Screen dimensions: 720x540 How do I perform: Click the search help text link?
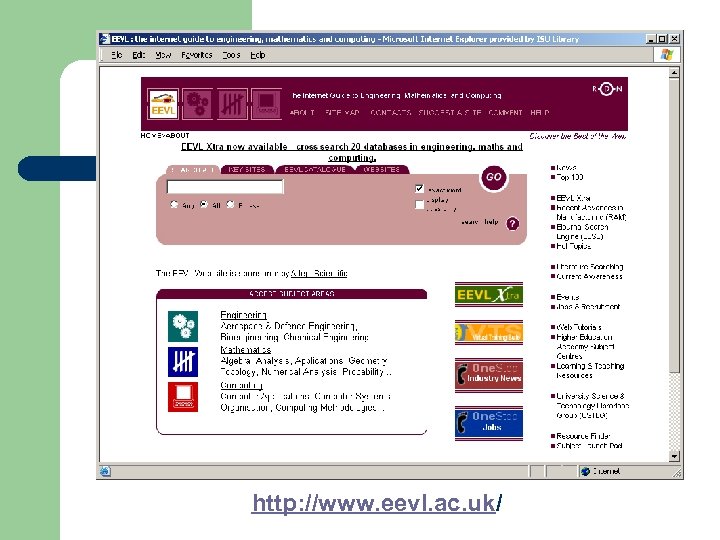(x=479, y=222)
